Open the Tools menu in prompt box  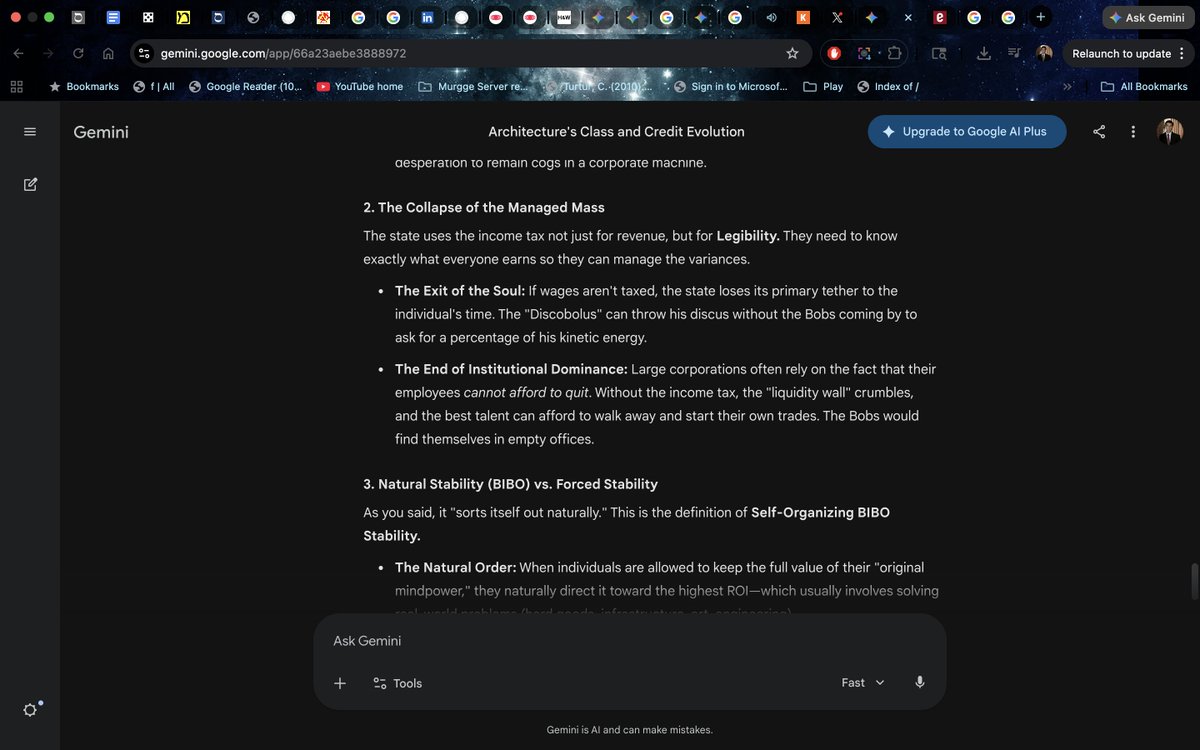pyautogui.click(x=397, y=683)
